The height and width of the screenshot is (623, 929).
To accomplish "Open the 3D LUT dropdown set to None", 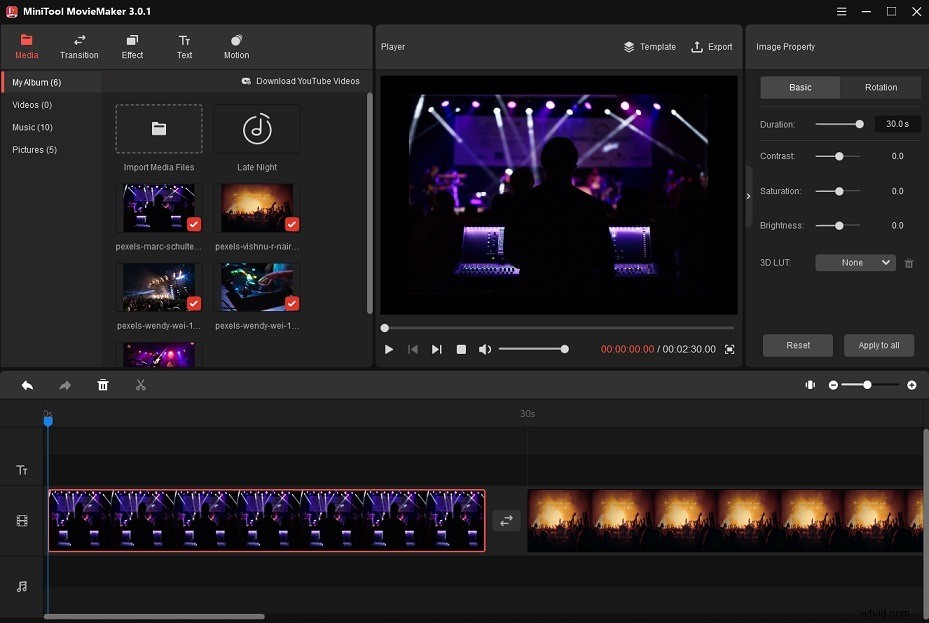I will [x=854, y=263].
